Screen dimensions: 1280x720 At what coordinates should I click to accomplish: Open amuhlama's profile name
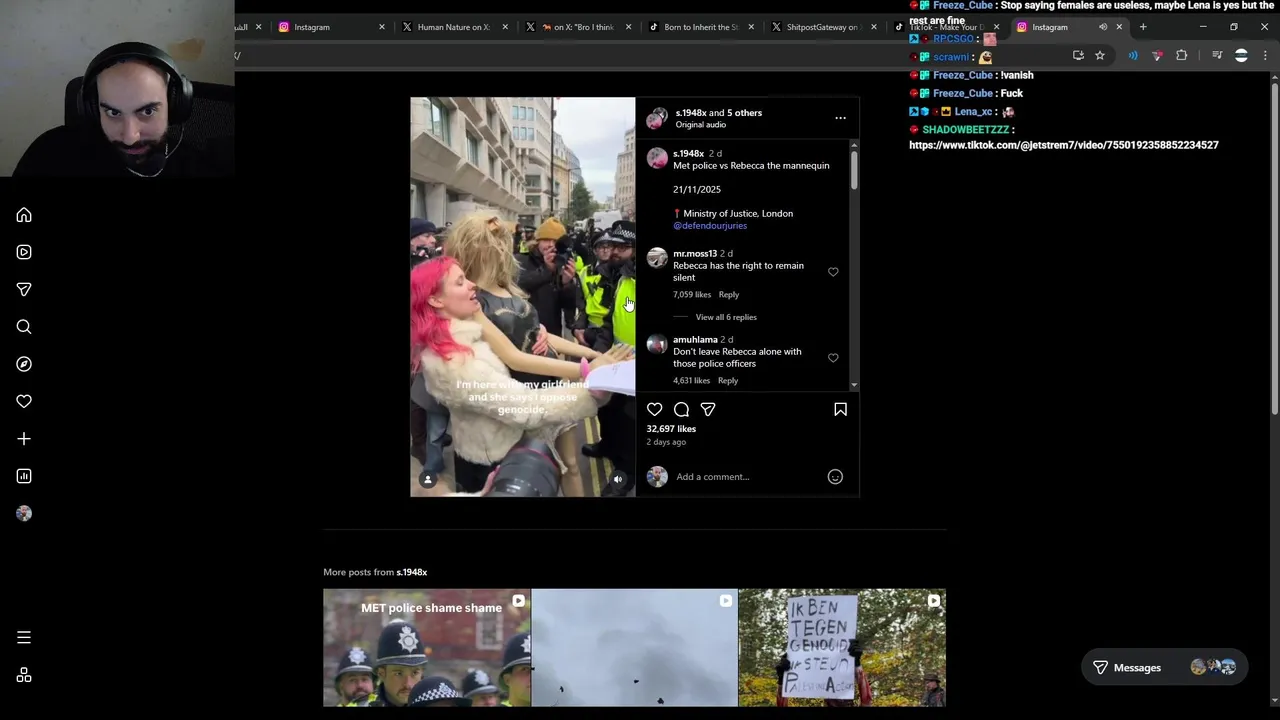(x=695, y=340)
